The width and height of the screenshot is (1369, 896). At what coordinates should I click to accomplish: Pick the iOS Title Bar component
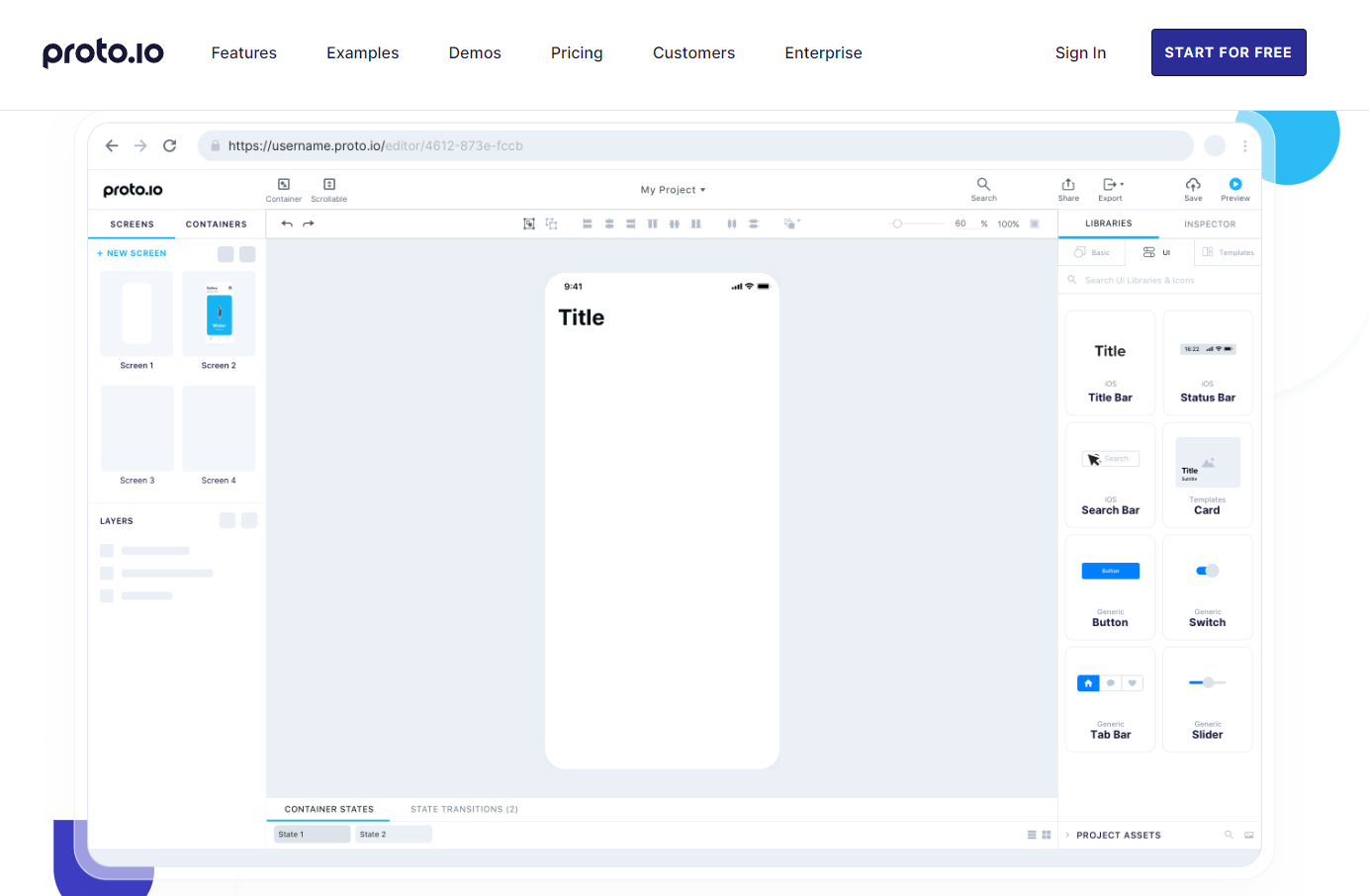coord(1110,363)
